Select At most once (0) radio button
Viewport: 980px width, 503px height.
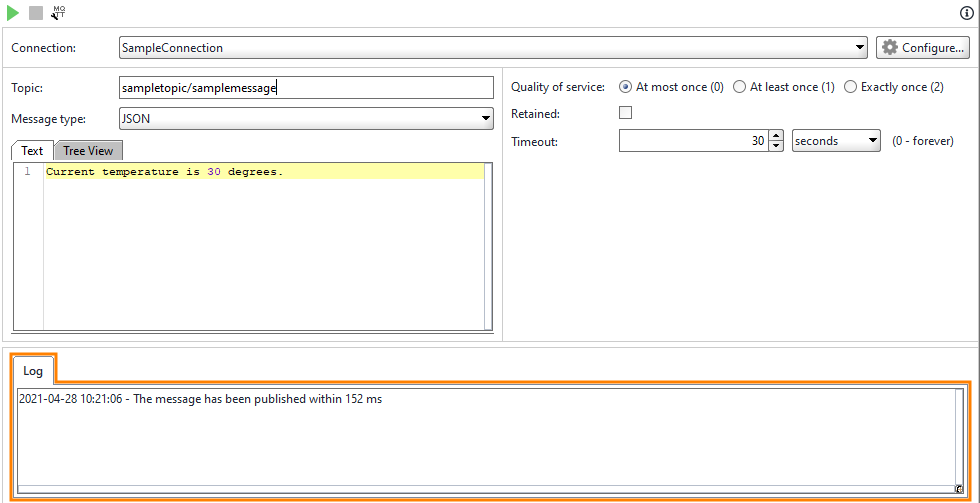pyautogui.click(x=624, y=87)
